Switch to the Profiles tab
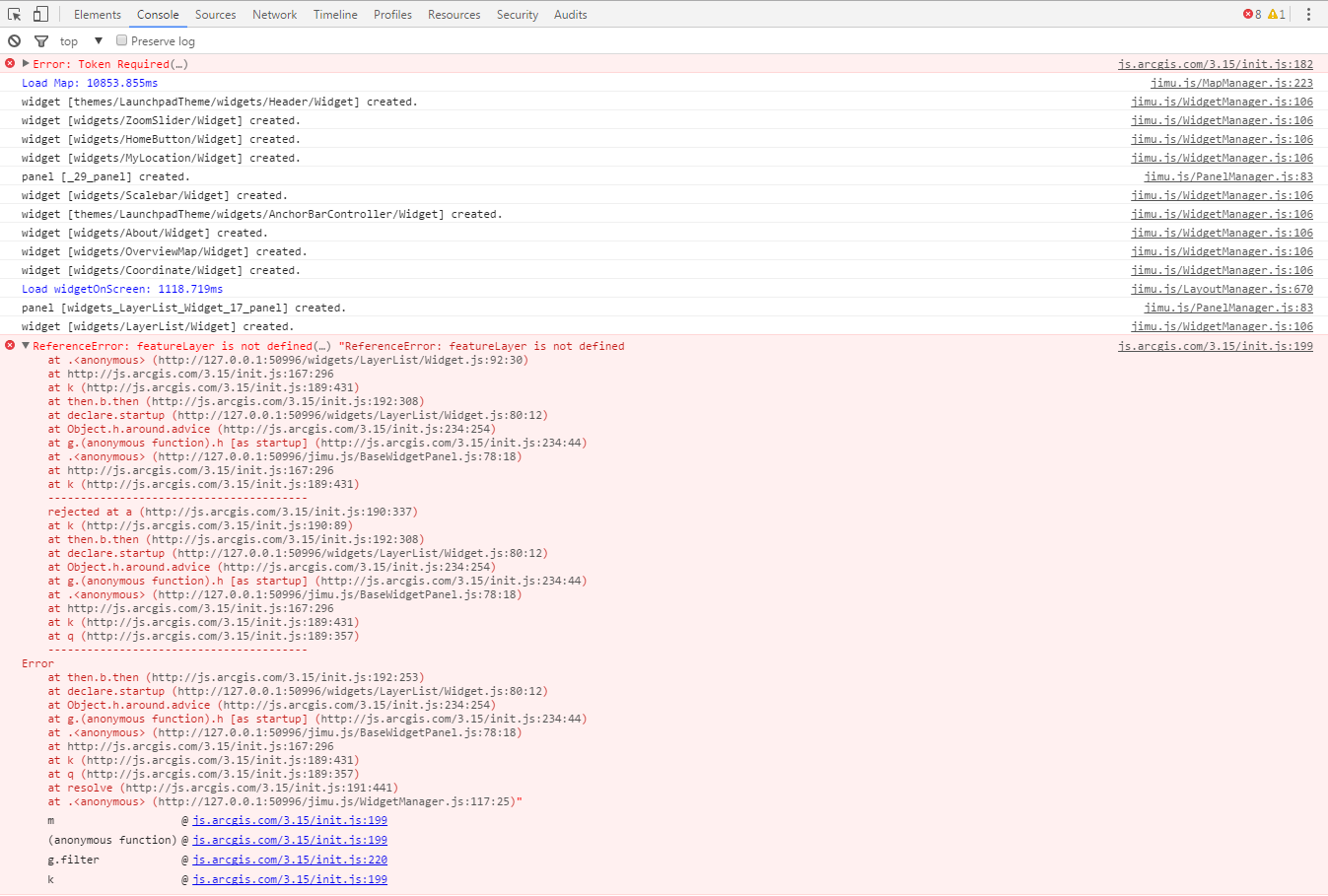This screenshot has height=896, width=1328. point(392,15)
